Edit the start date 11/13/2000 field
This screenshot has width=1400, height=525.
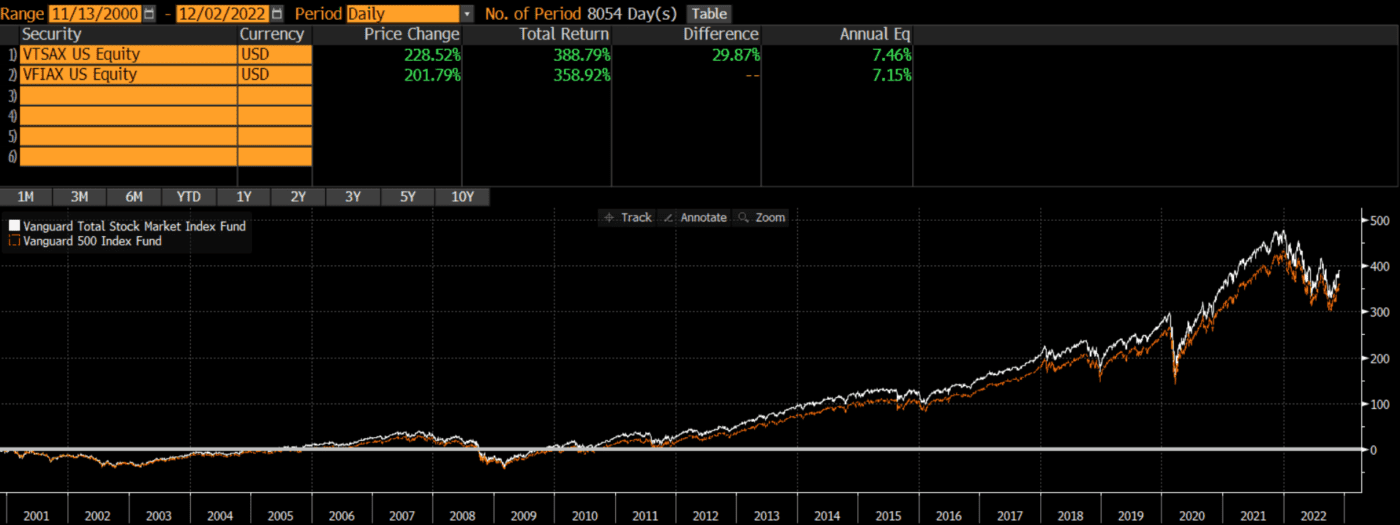[95, 14]
